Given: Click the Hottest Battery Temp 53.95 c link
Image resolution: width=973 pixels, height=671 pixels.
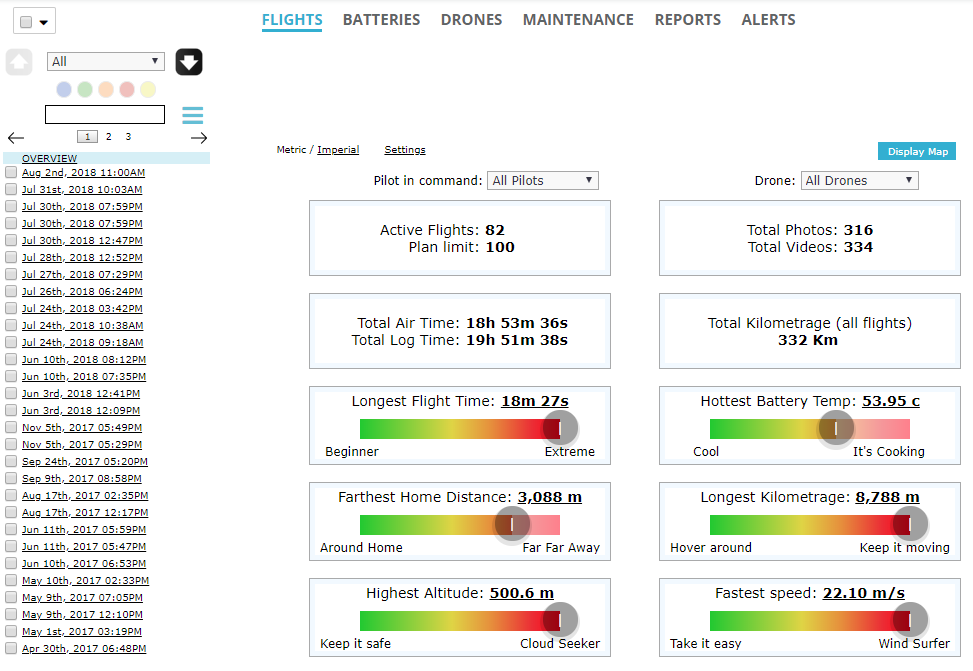Looking at the screenshot, I should 890,401.
